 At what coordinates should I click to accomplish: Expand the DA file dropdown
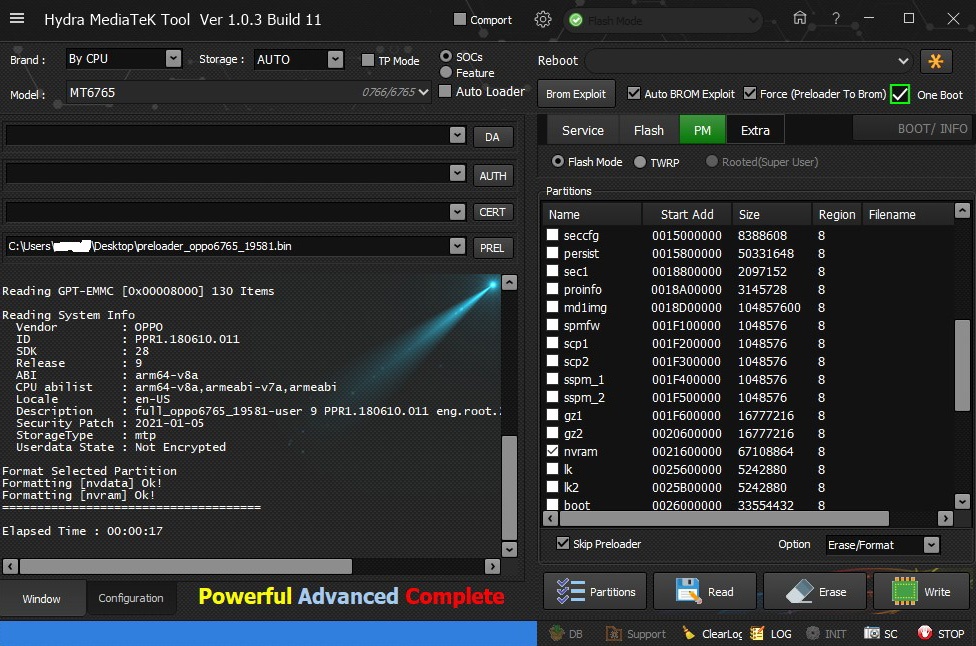pos(458,135)
